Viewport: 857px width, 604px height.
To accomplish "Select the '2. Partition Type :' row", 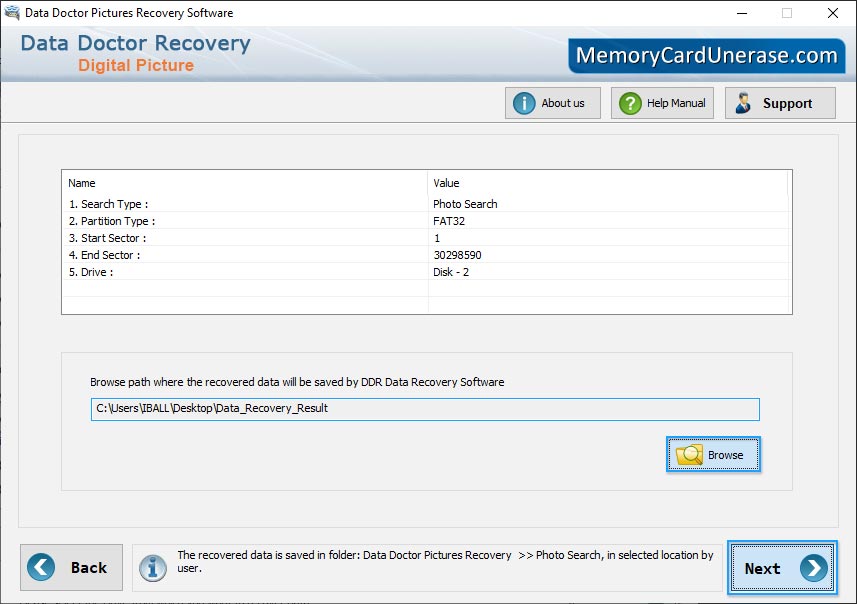I will tap(426, 221).
